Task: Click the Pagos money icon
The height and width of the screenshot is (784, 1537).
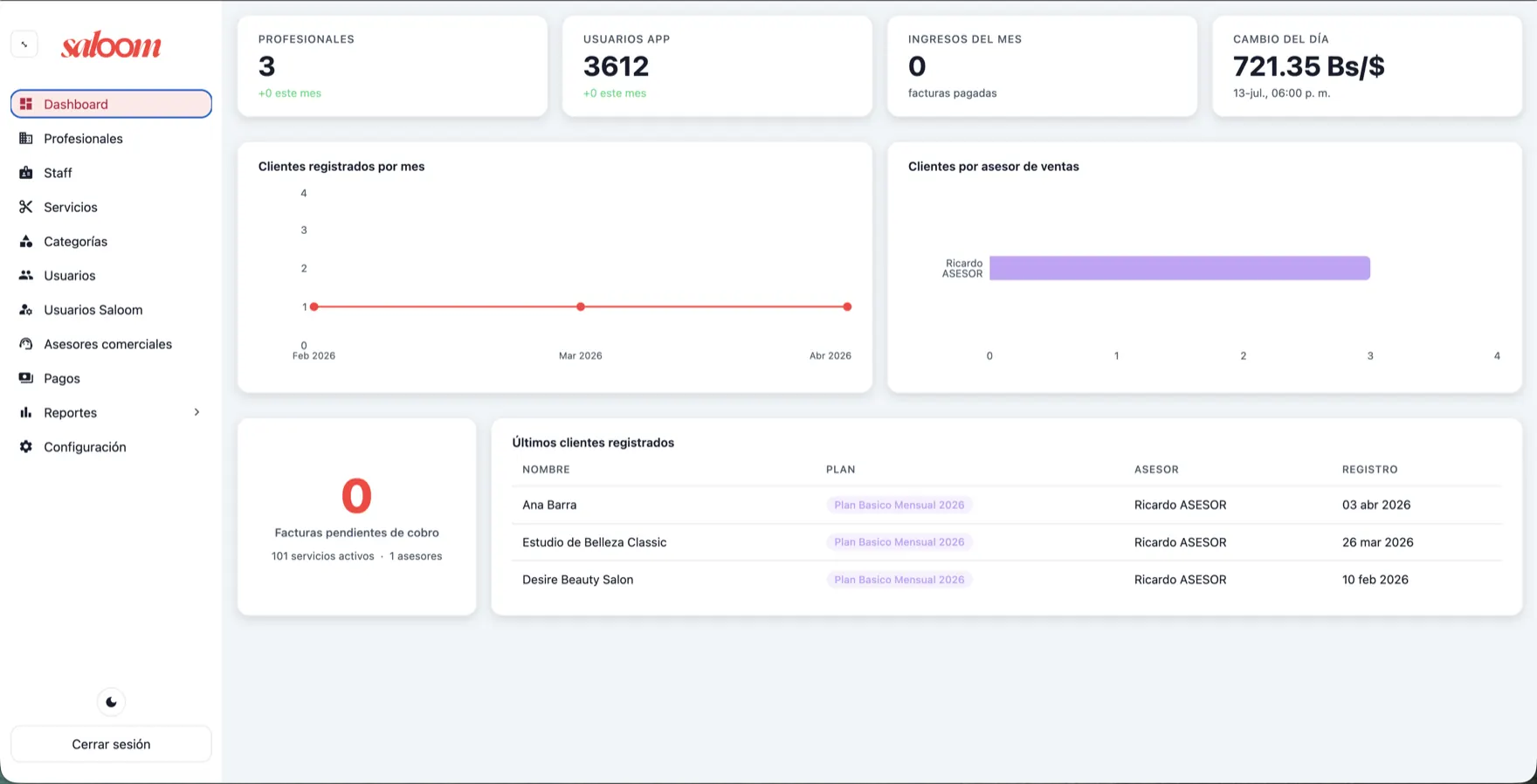Action: click(x=26, y=378)
